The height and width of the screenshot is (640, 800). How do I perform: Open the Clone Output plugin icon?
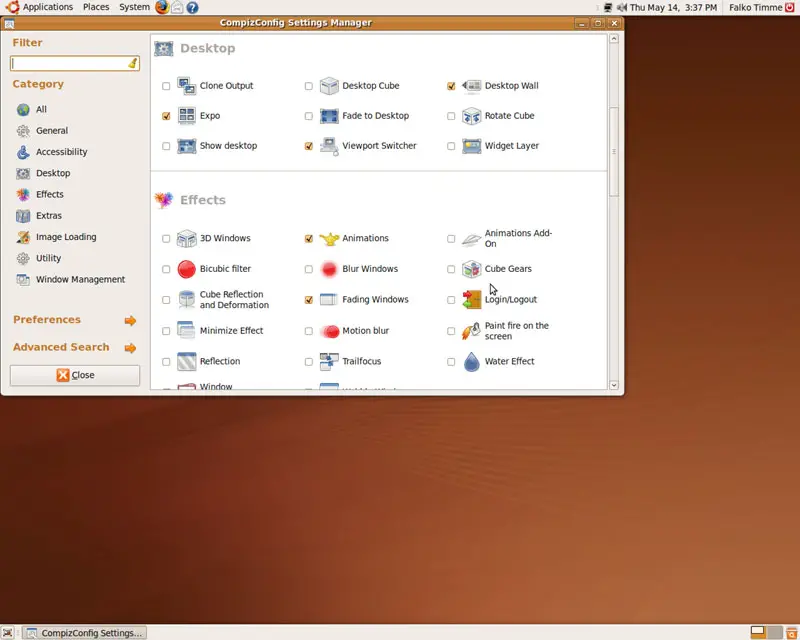tap(186, 86)
